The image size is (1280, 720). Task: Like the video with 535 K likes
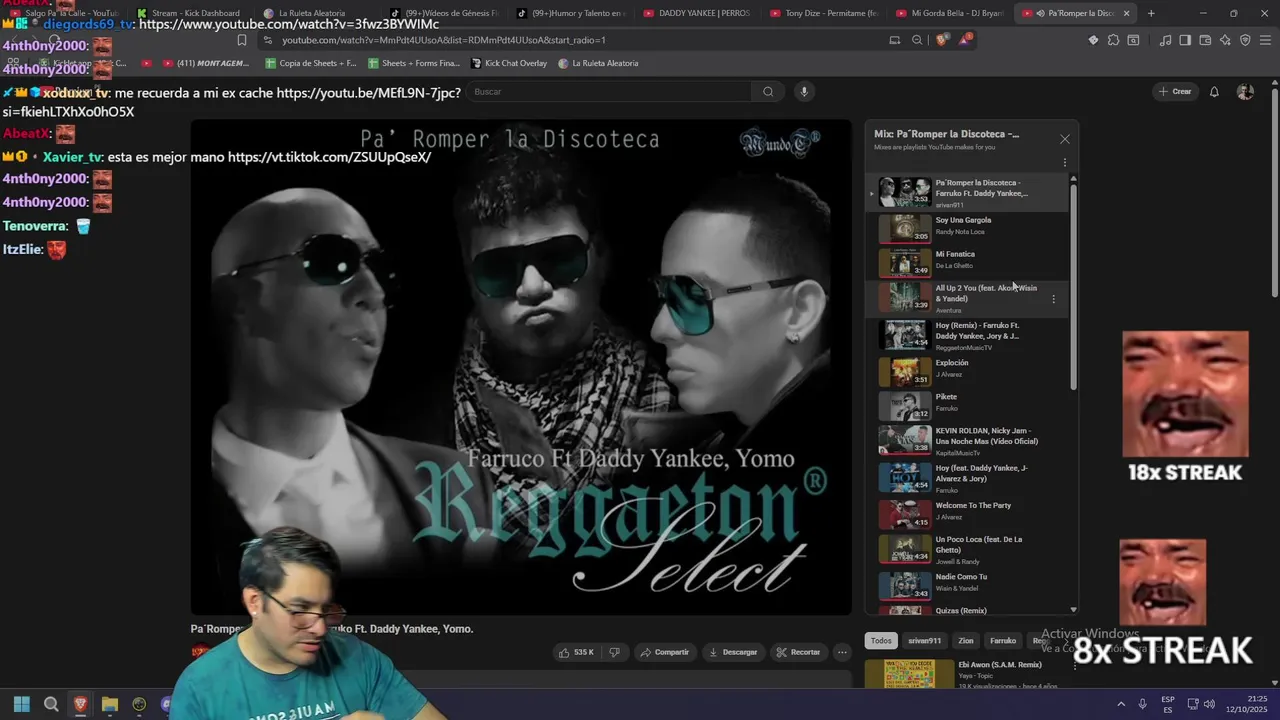click(x=576, y=652)
